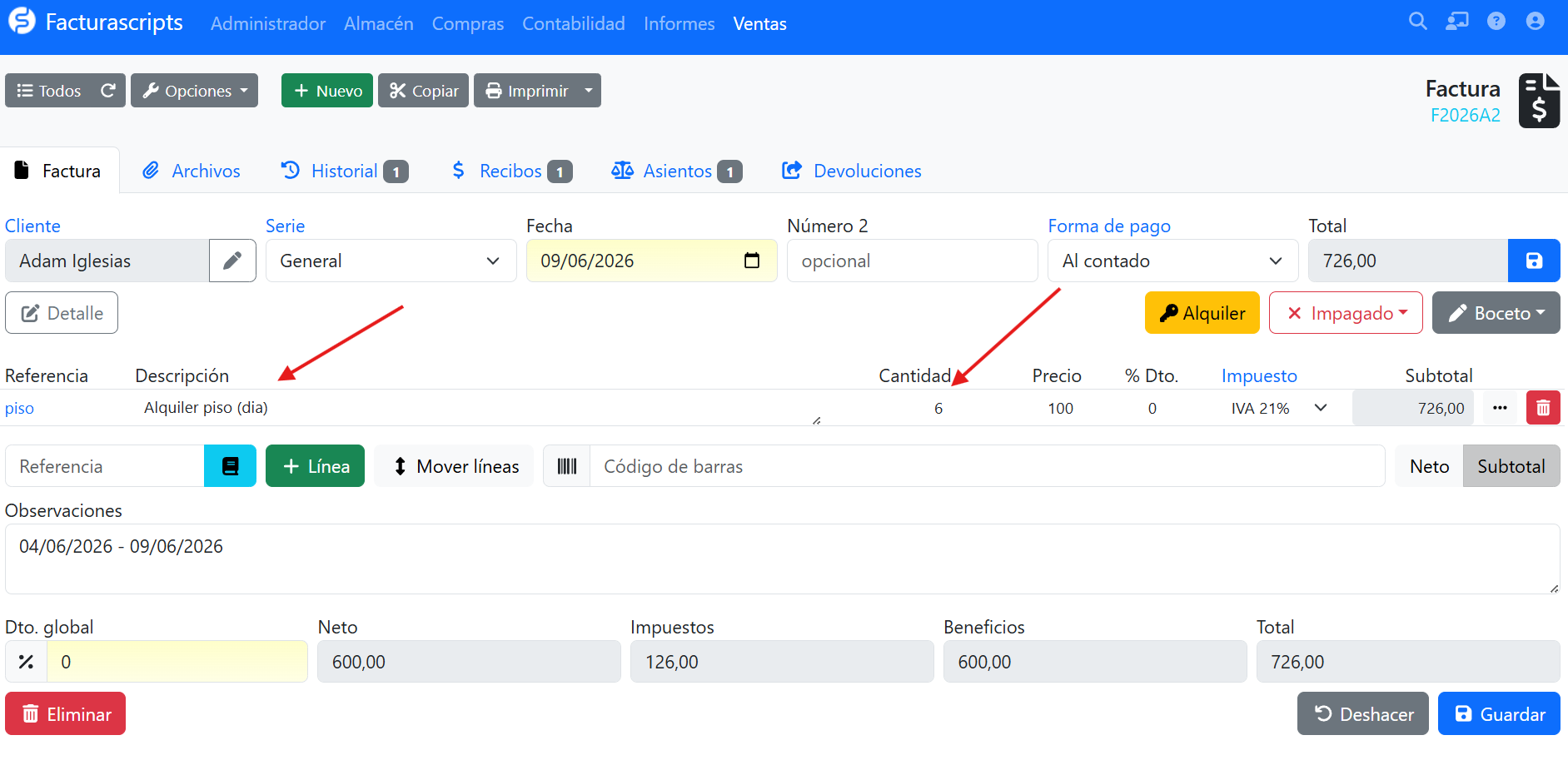
Task: Click the Serie link label
Action: point(286,226)
